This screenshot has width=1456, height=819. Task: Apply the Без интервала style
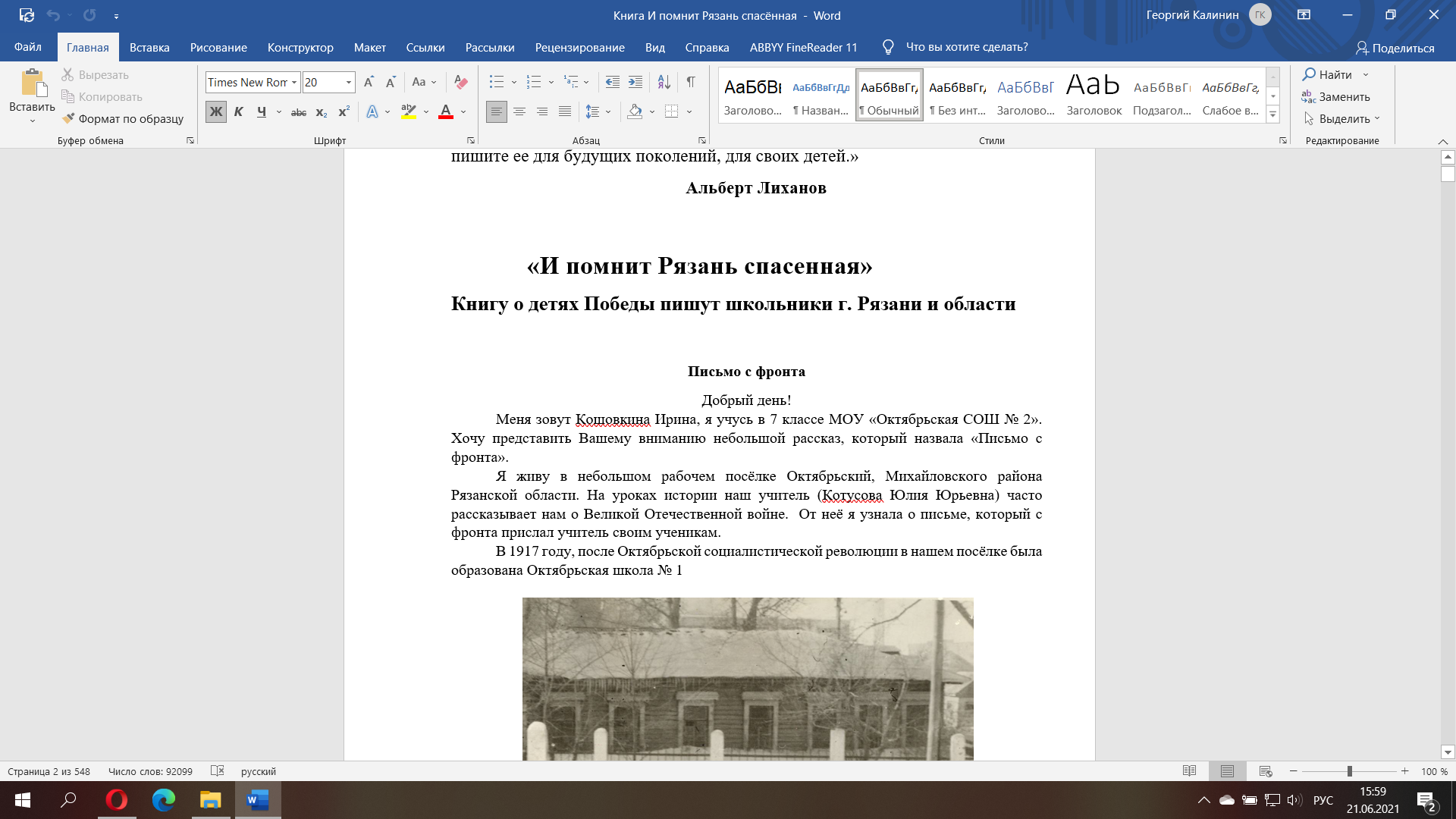[958, 95]
